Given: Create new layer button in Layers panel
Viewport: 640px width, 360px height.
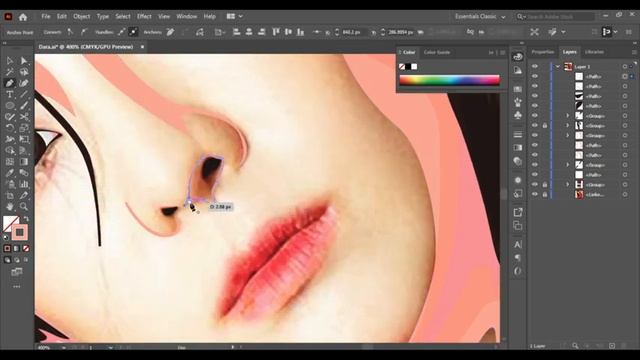Looking at the screenshot, I should [x=612, y=346].
